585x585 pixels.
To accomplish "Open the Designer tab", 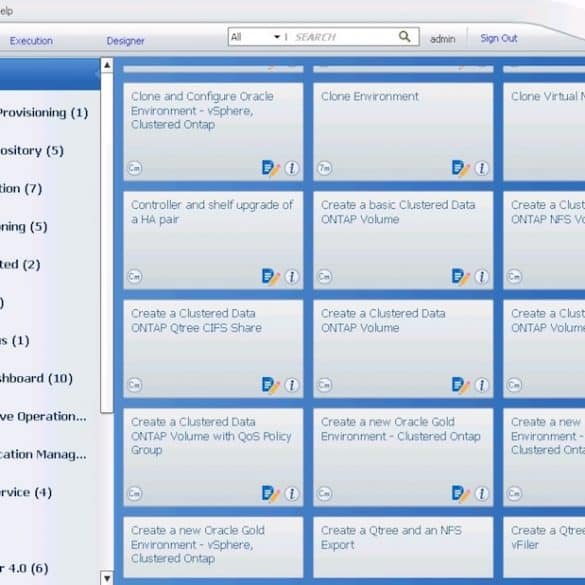I will [125, 41].
